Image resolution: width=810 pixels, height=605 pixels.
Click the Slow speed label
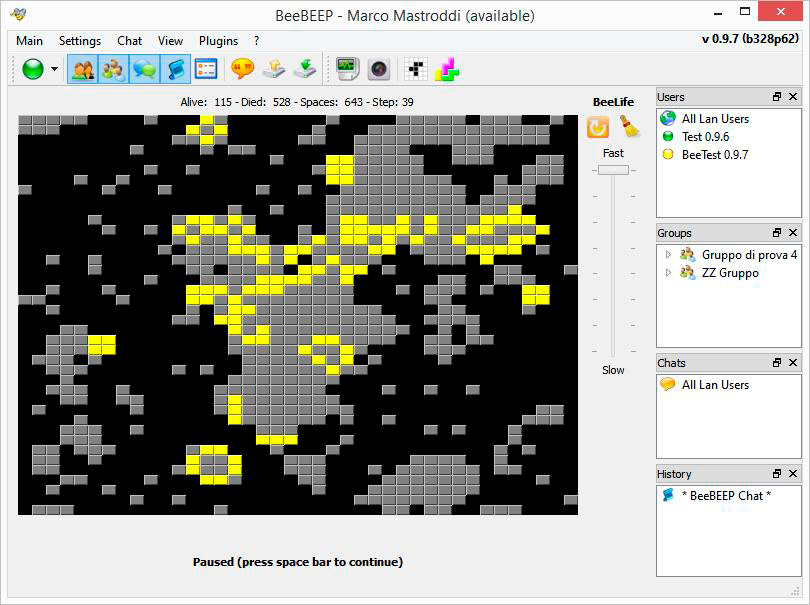coord(613,370)
